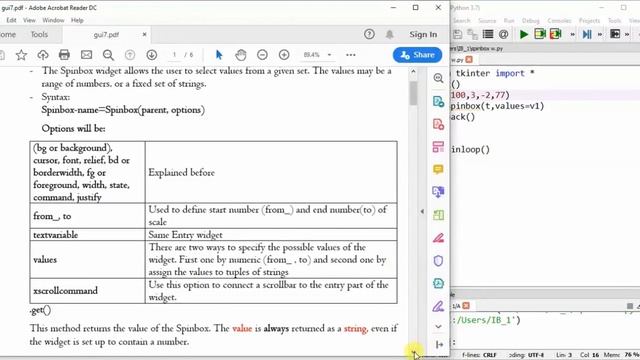Viewport: 640px width, 360px height.
Task: Click the 'textvariable' table cell
Action: pos(87,235)
